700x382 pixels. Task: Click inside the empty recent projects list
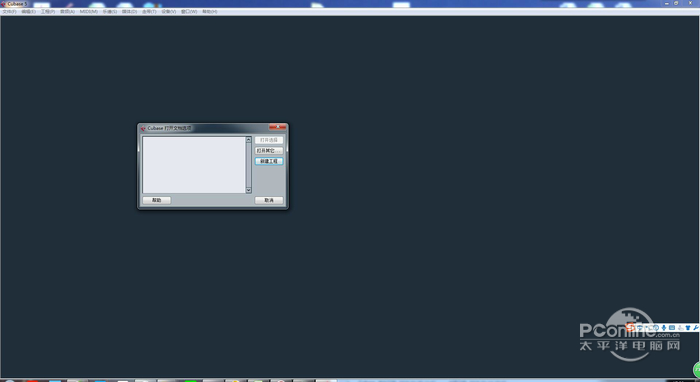coord(194,165)
